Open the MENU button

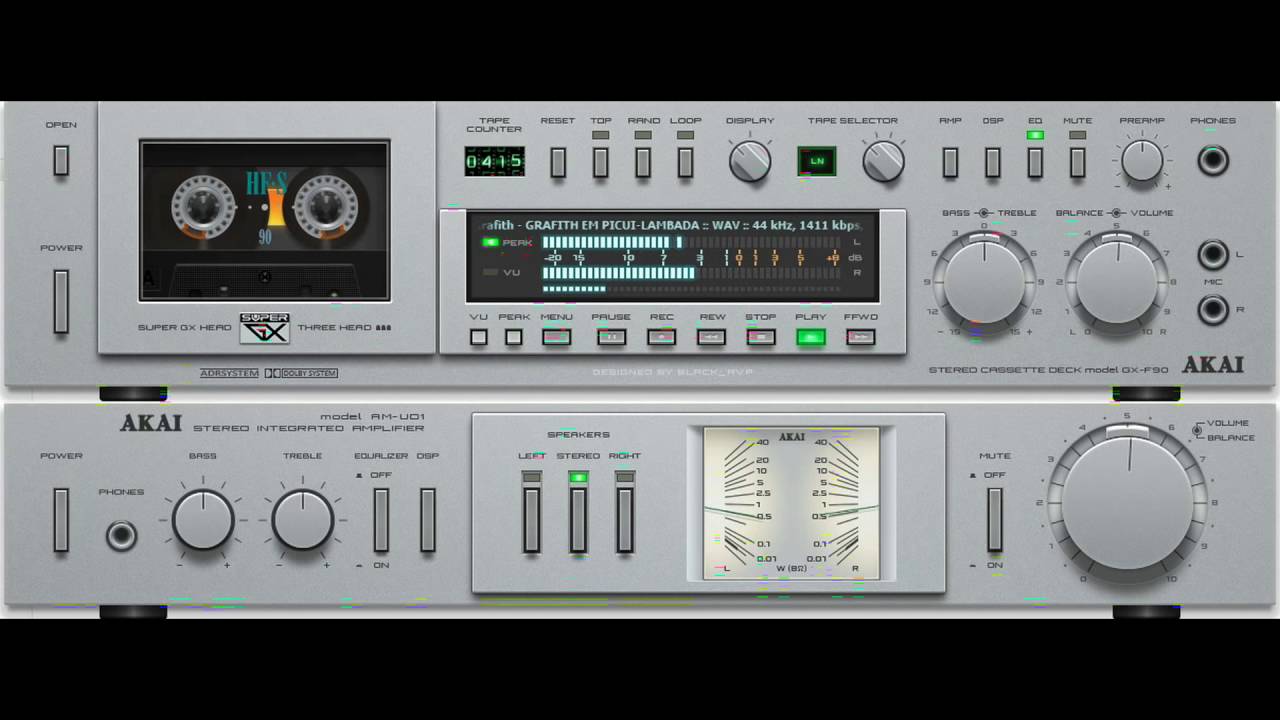pos(557,337)
